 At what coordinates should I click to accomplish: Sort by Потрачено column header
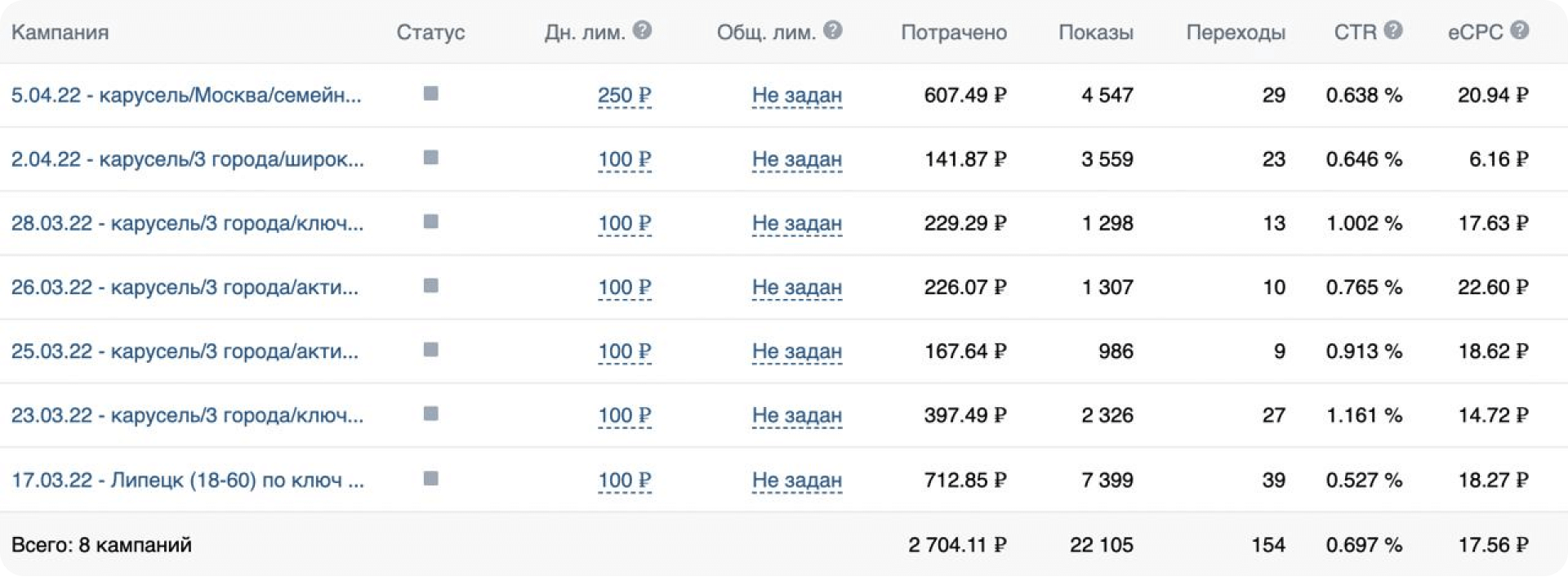953,33
